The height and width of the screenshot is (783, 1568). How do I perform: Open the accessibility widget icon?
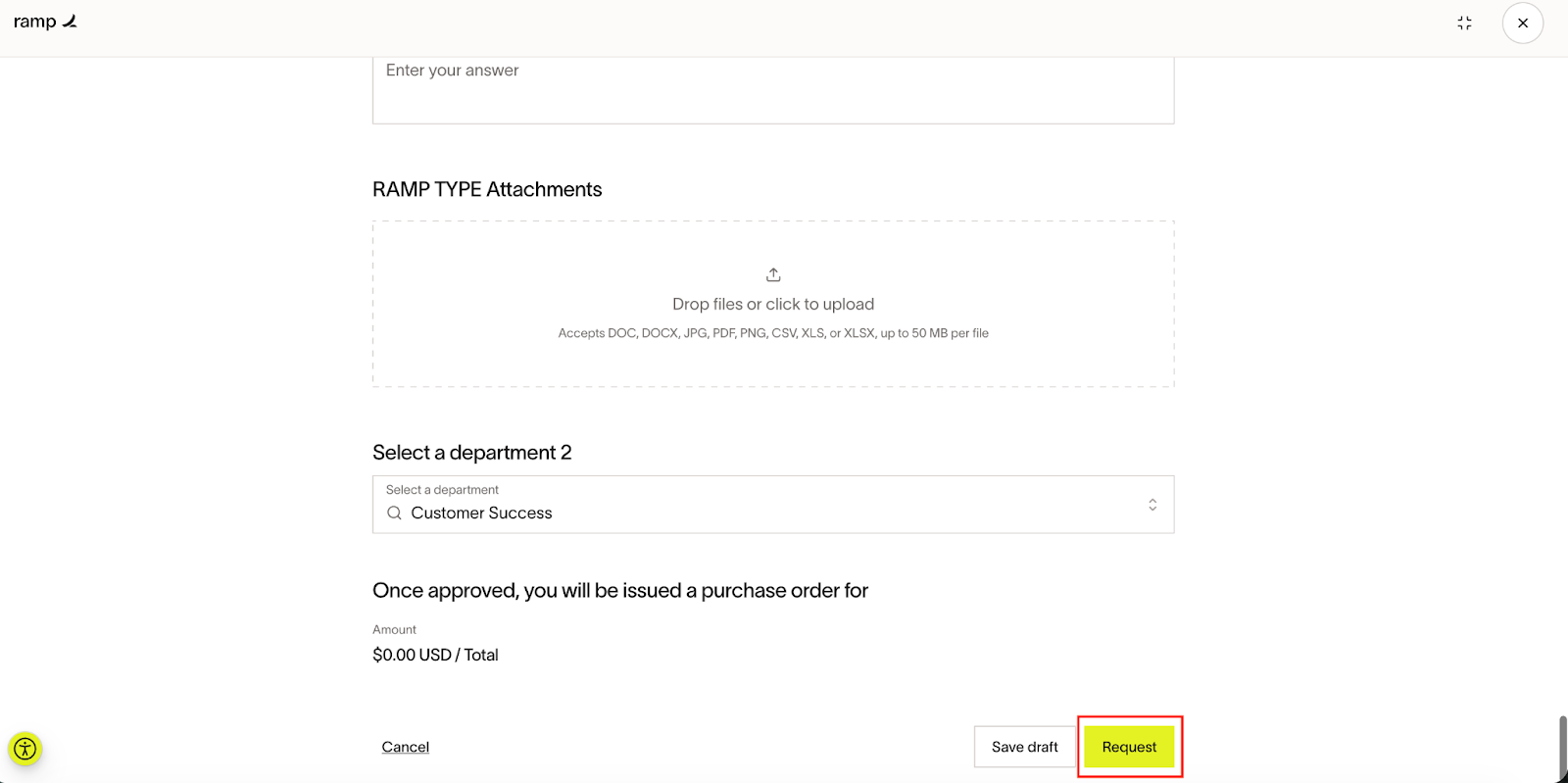pyautogui.click(x=25, y=750)
